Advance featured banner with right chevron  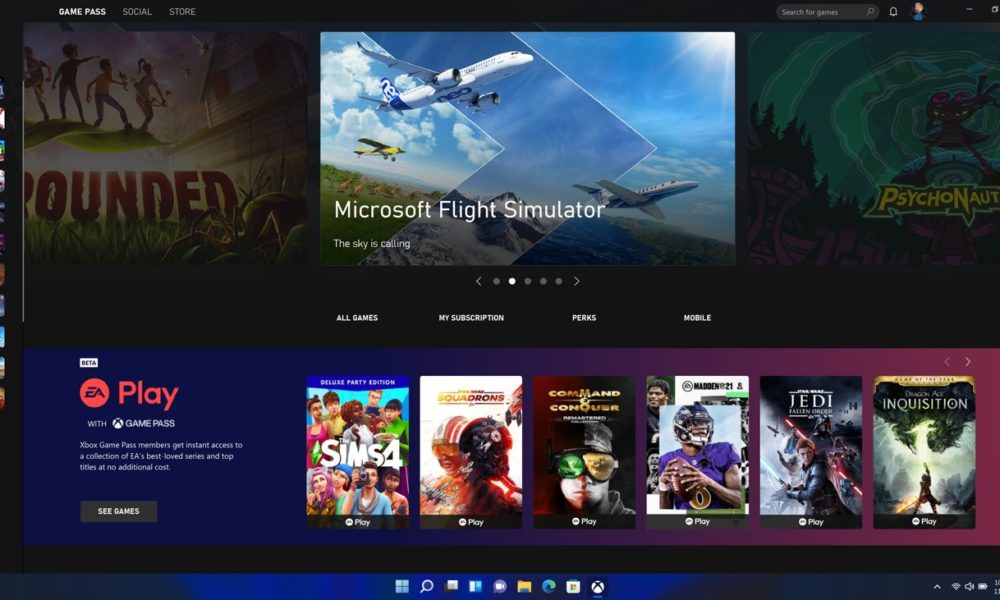tap(577, 281)
